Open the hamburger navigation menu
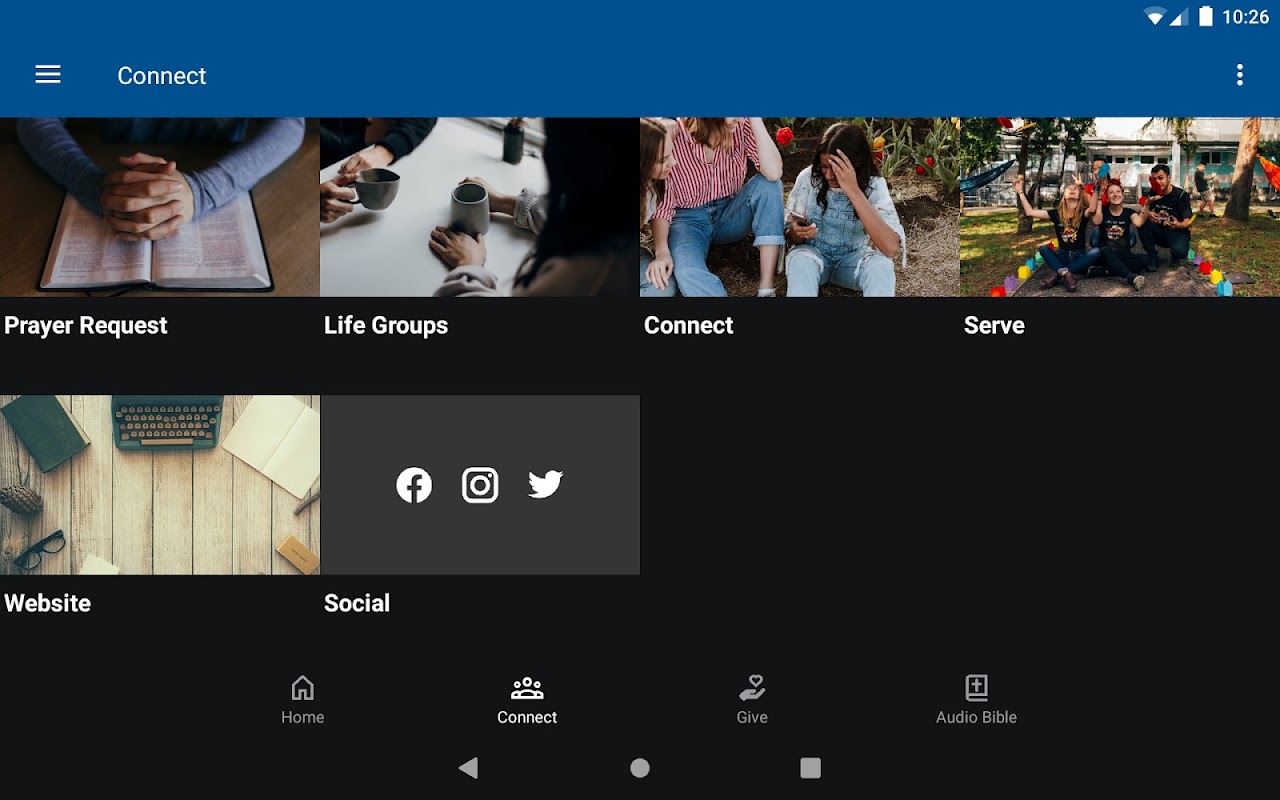Screen dimensions: 1280x800 click(48, 75)
